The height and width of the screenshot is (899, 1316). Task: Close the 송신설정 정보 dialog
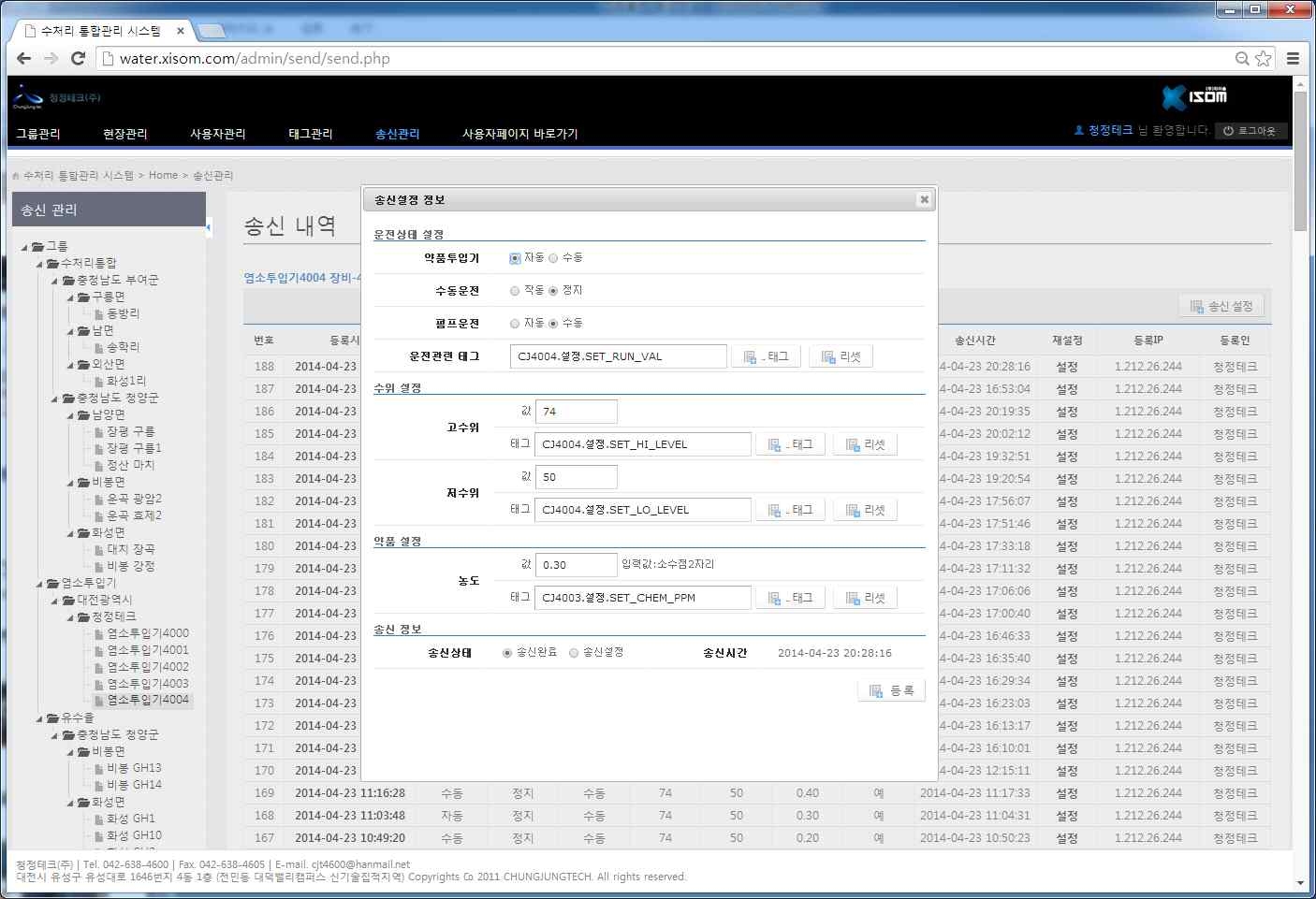(924, 199)
